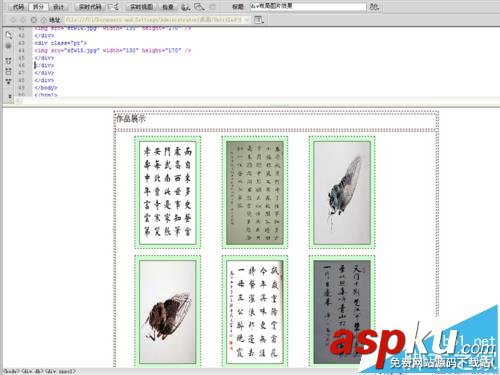Click the home icon beside 地址
Viewport: 500px width, 375px height.
[43, 20]
